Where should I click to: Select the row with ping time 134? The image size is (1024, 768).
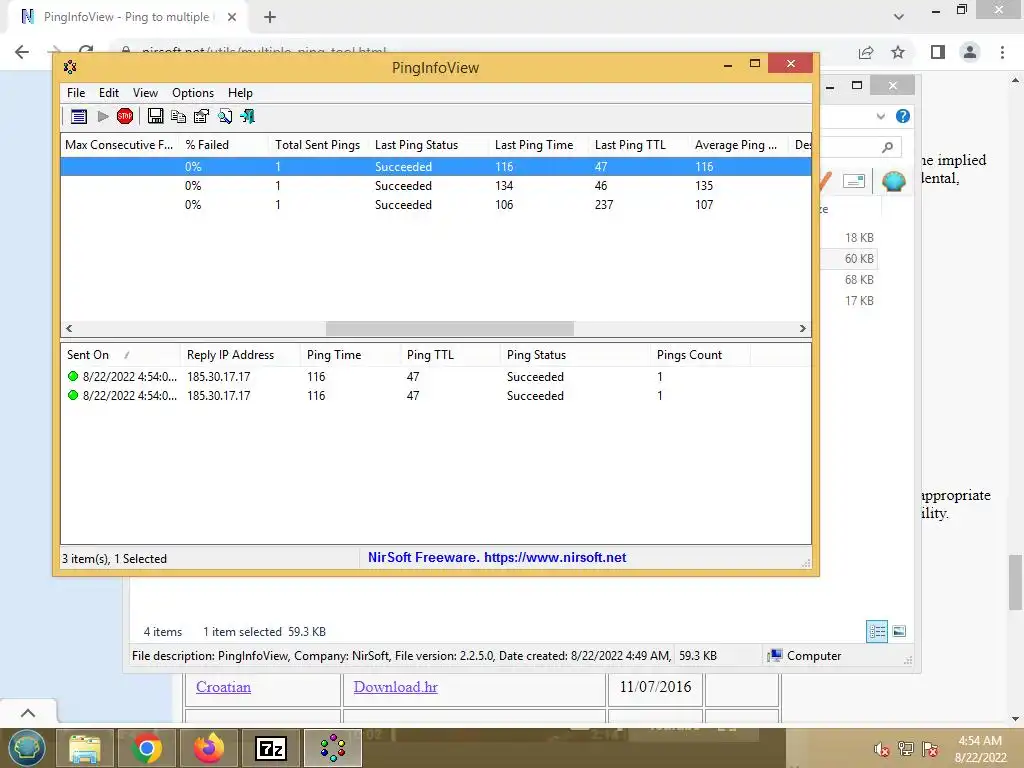(436, 185)
